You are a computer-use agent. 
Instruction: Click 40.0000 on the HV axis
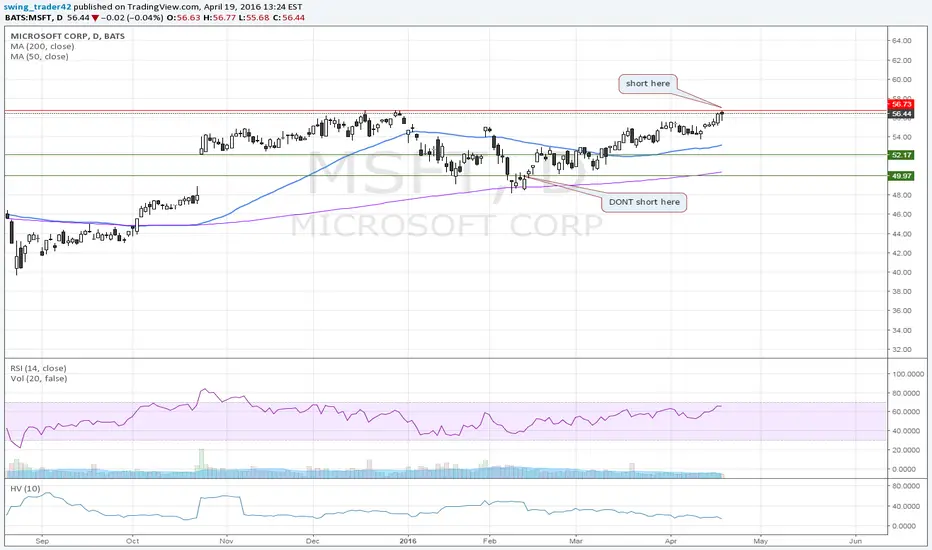(x=908, y=507)
